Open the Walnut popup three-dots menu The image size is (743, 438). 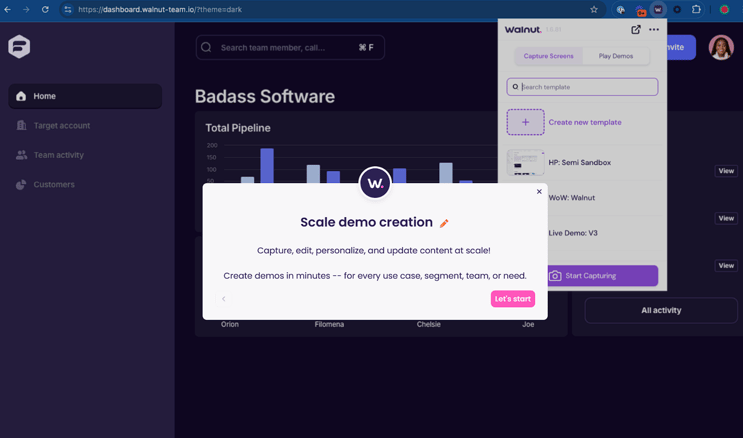(654, 29)
